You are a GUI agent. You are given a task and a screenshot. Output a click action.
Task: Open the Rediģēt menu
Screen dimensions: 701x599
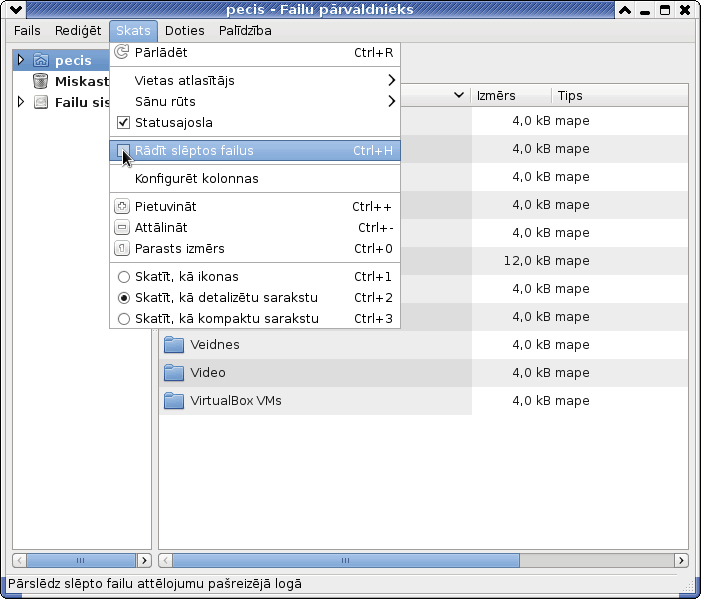click(78, 30)
